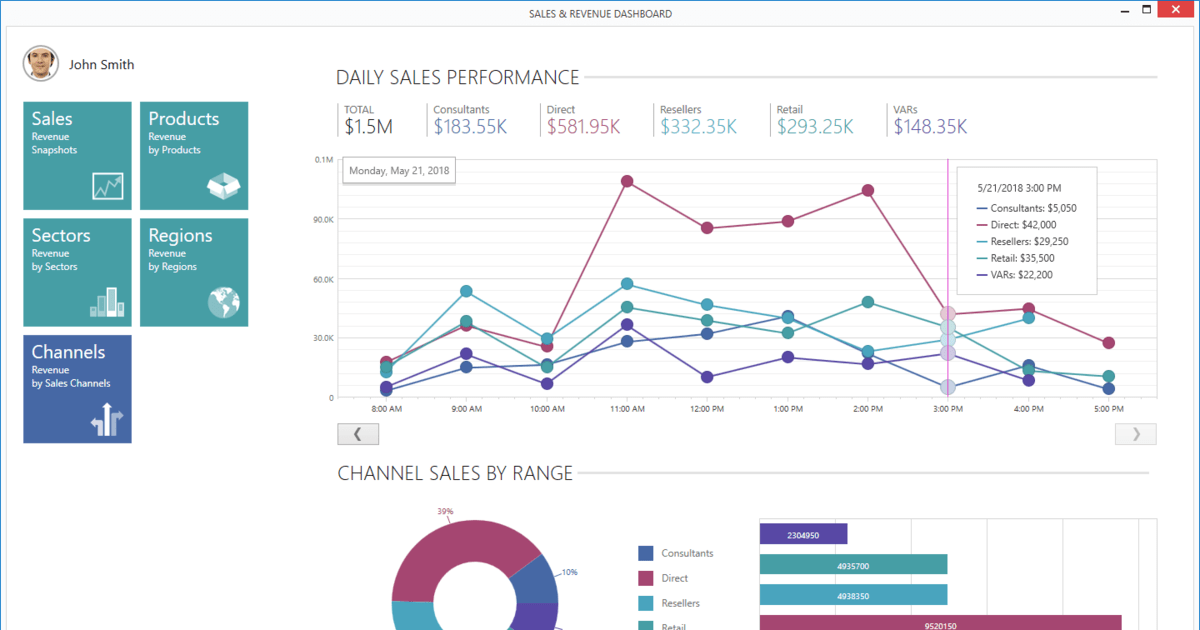Select the Direct legend color swatch

tap(646, 578)
